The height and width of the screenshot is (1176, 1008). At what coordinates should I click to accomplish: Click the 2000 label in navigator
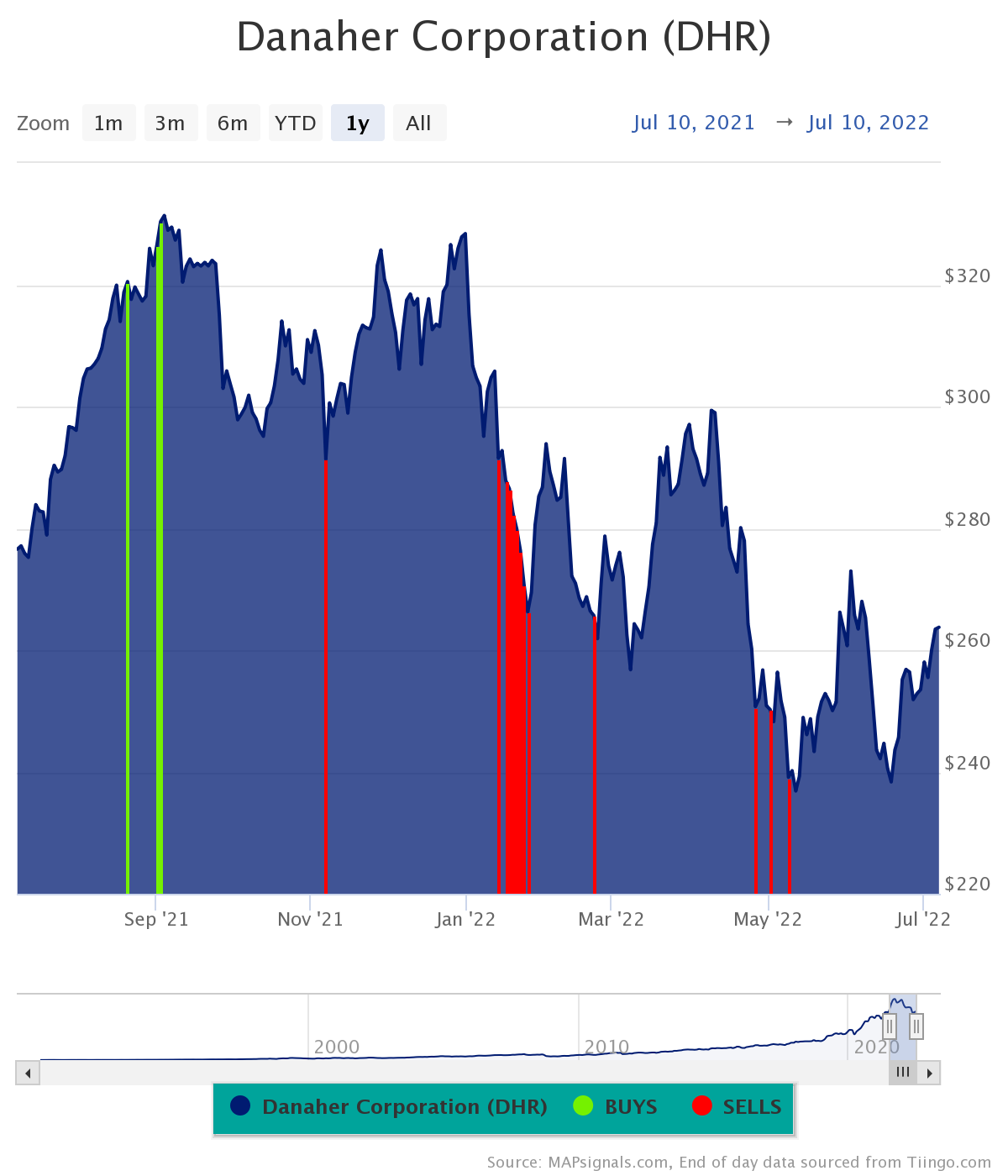(337, 1047)
